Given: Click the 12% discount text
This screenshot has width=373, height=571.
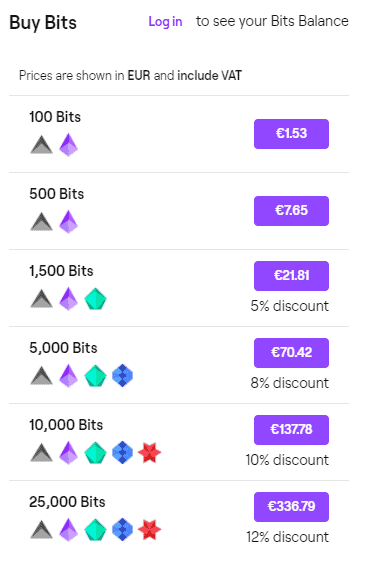Looking at the screenshot, I should [287, 537].
